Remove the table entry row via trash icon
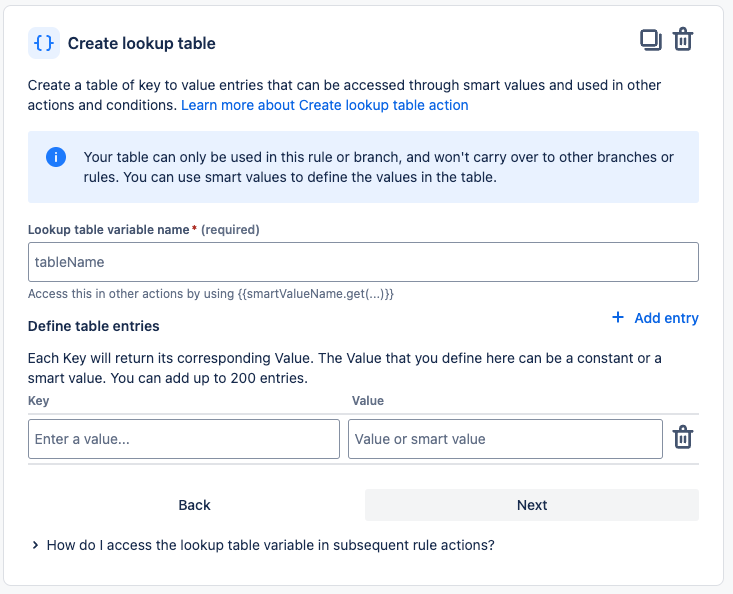The height and width of the screenshot is (594, 733). [683, 438]
